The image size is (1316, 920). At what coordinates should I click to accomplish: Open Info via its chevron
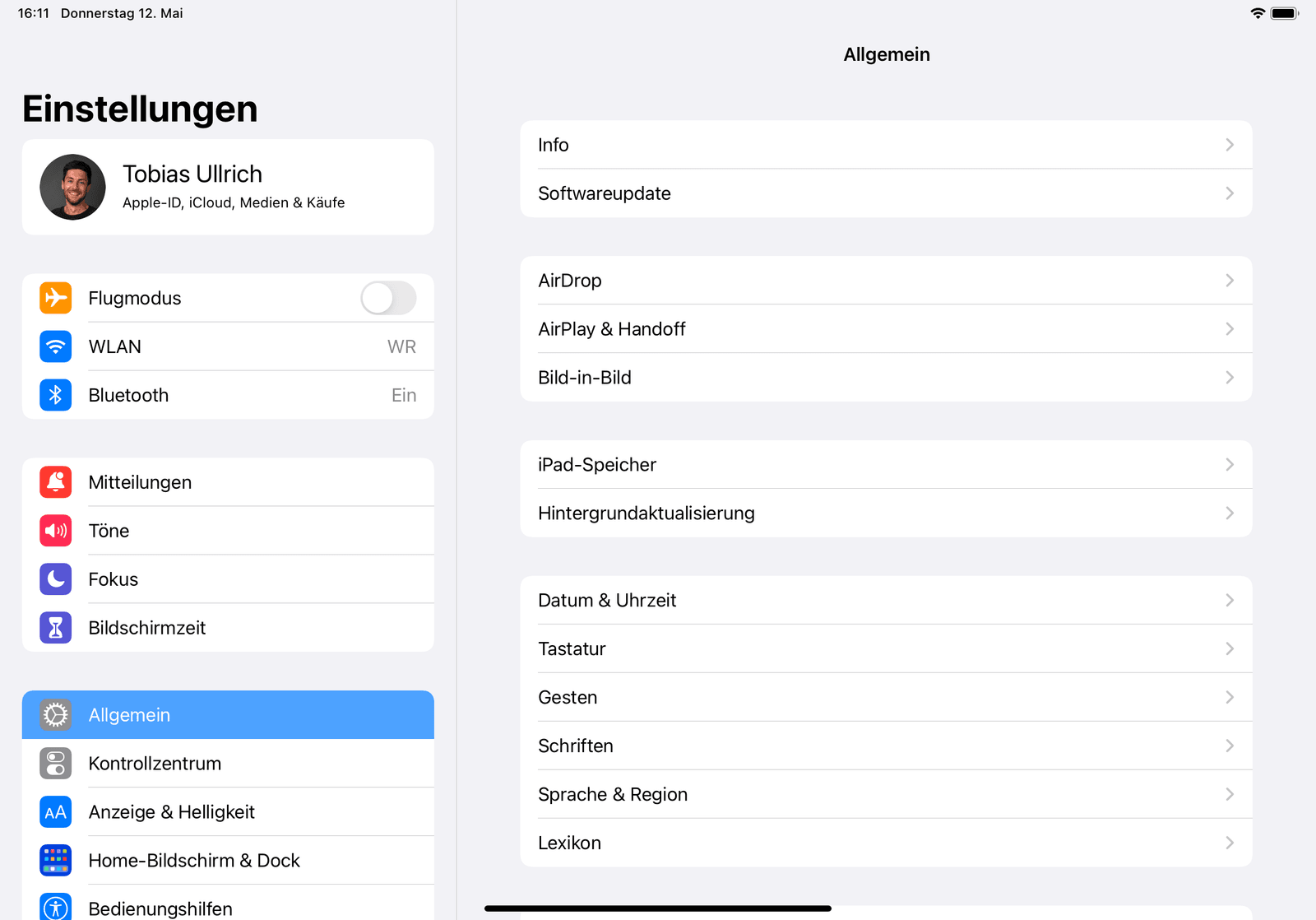click(1230, 145)
